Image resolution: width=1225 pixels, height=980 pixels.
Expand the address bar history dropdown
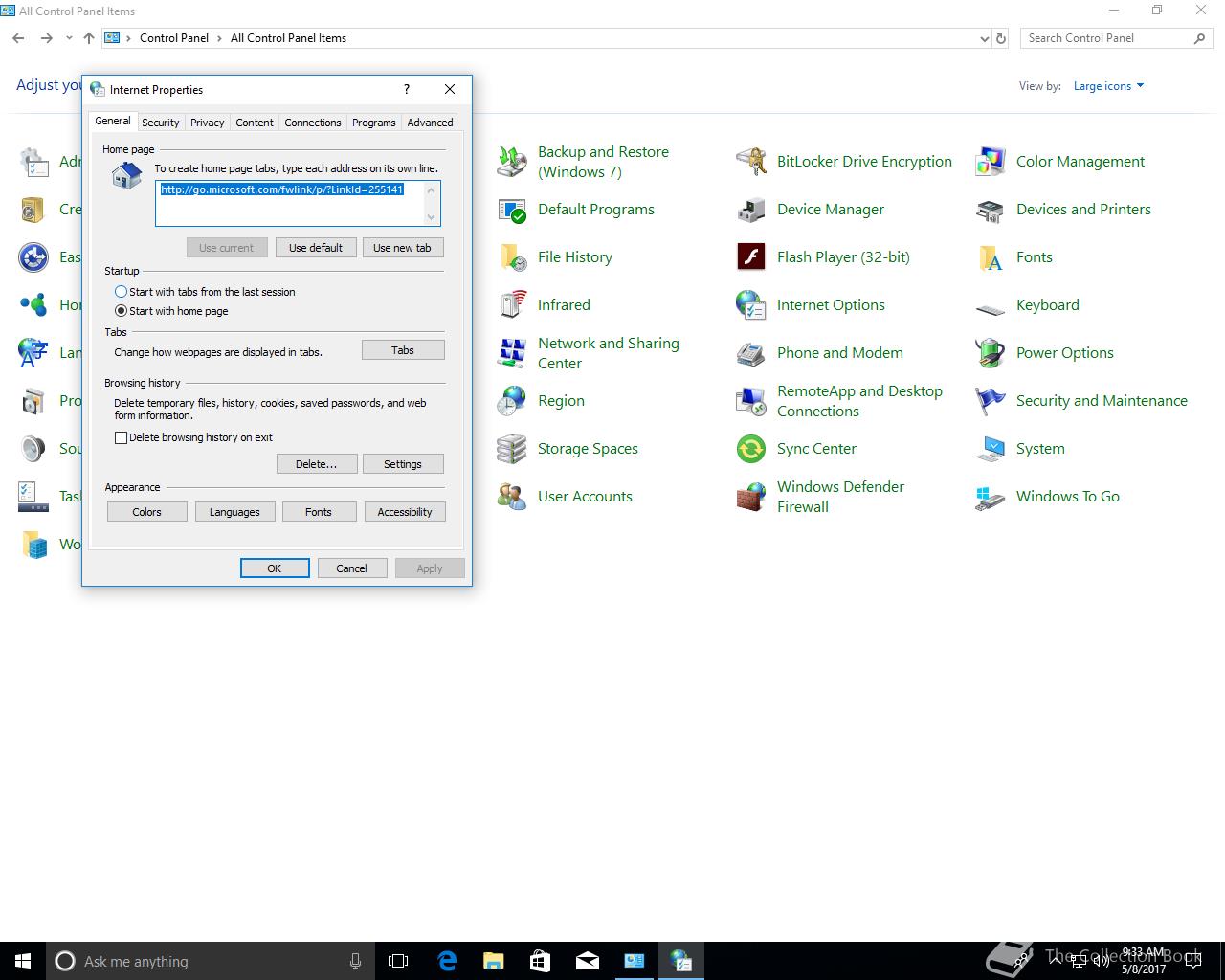[985, 39]
